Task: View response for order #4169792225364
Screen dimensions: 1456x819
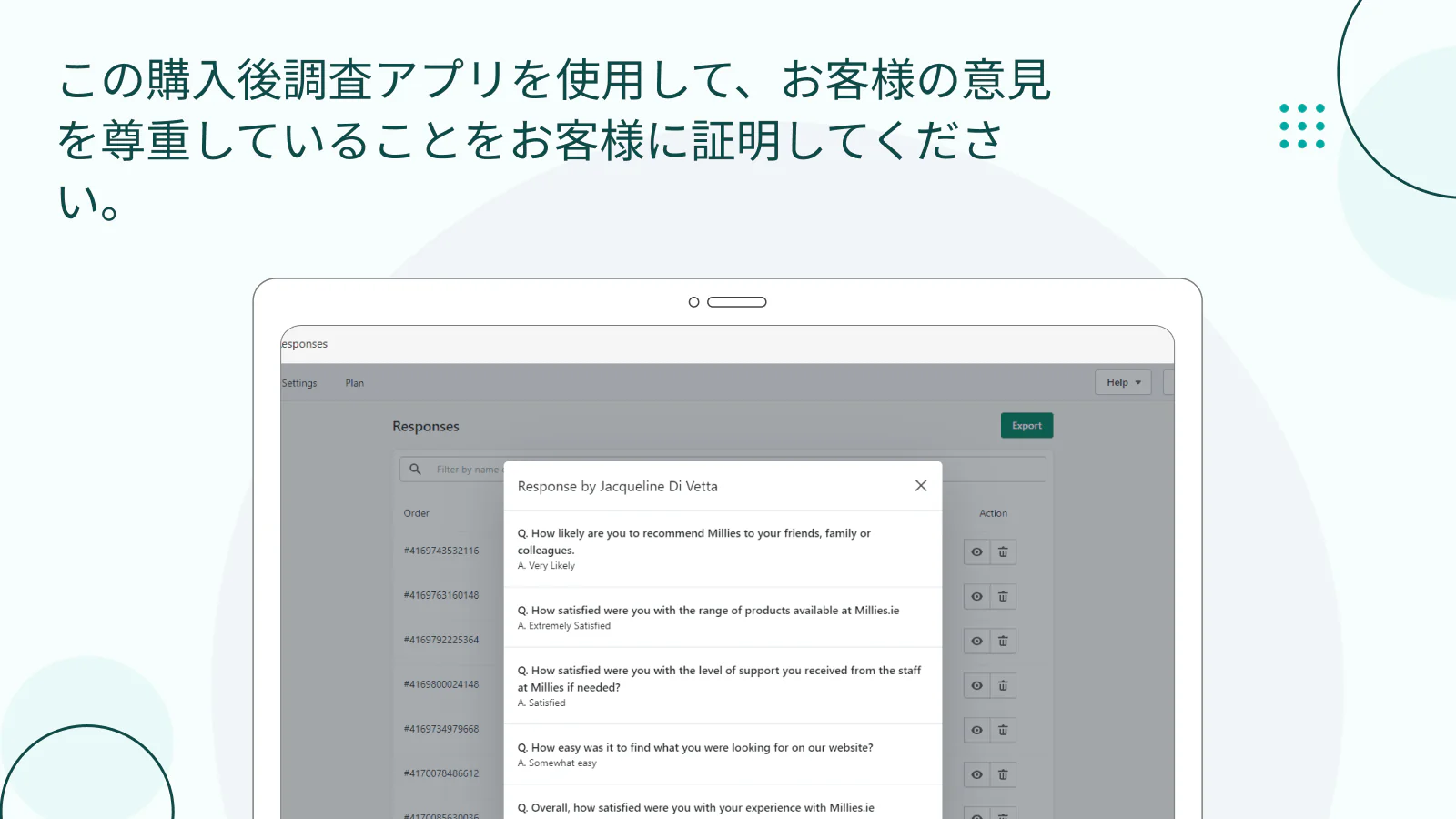Action: pos(976,642)
